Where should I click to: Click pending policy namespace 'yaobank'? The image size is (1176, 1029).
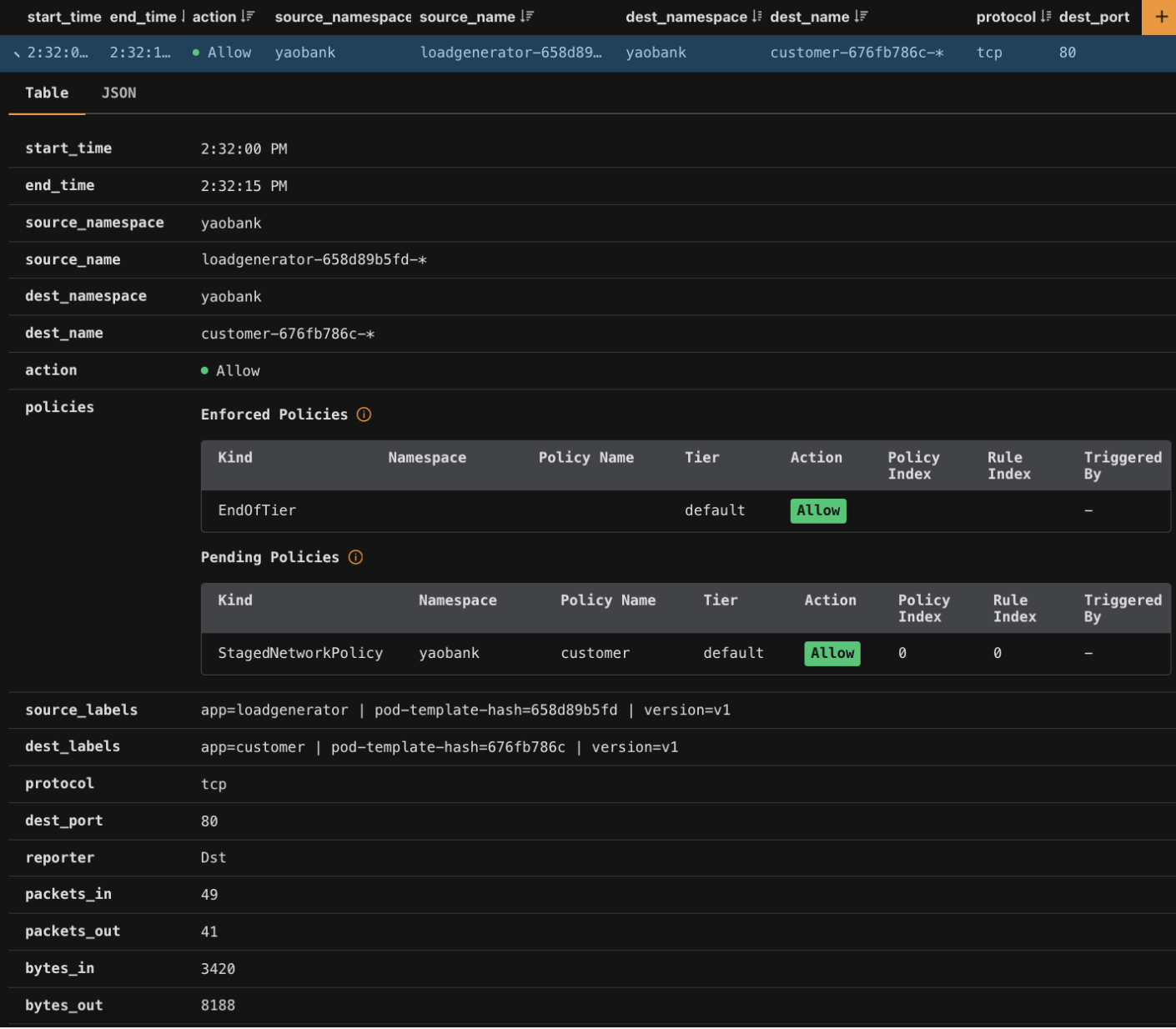click(449, 653)
